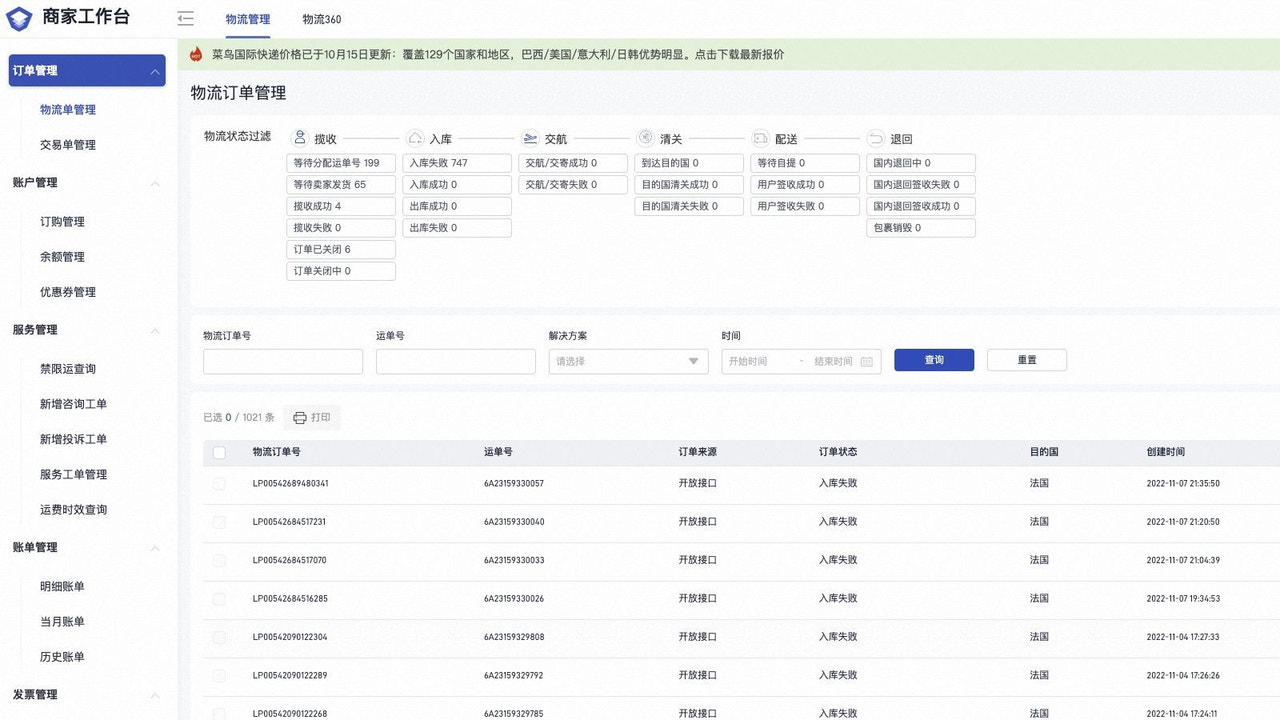1280x720 pixels.
Task: Open 禁限运查询 in the sidebar
Action: coord(68,369)
